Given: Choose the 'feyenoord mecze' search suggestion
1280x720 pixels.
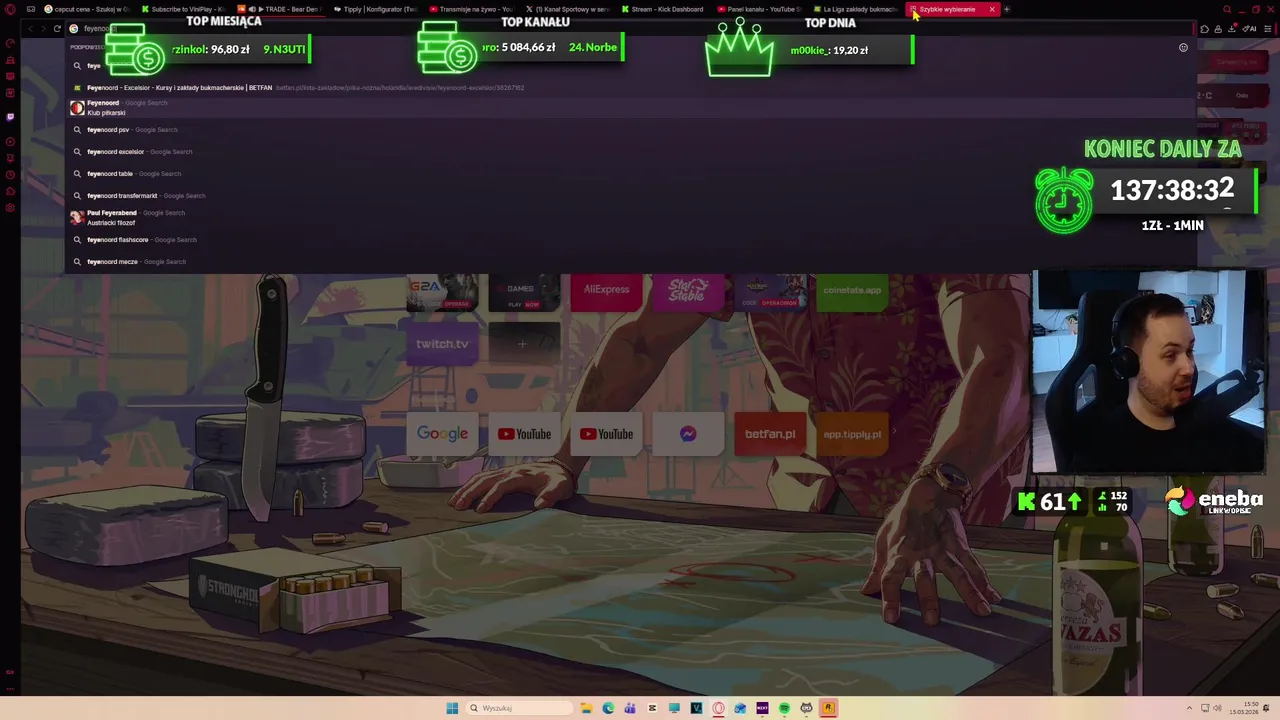Looking at the screenshot, I should (630, 262).
